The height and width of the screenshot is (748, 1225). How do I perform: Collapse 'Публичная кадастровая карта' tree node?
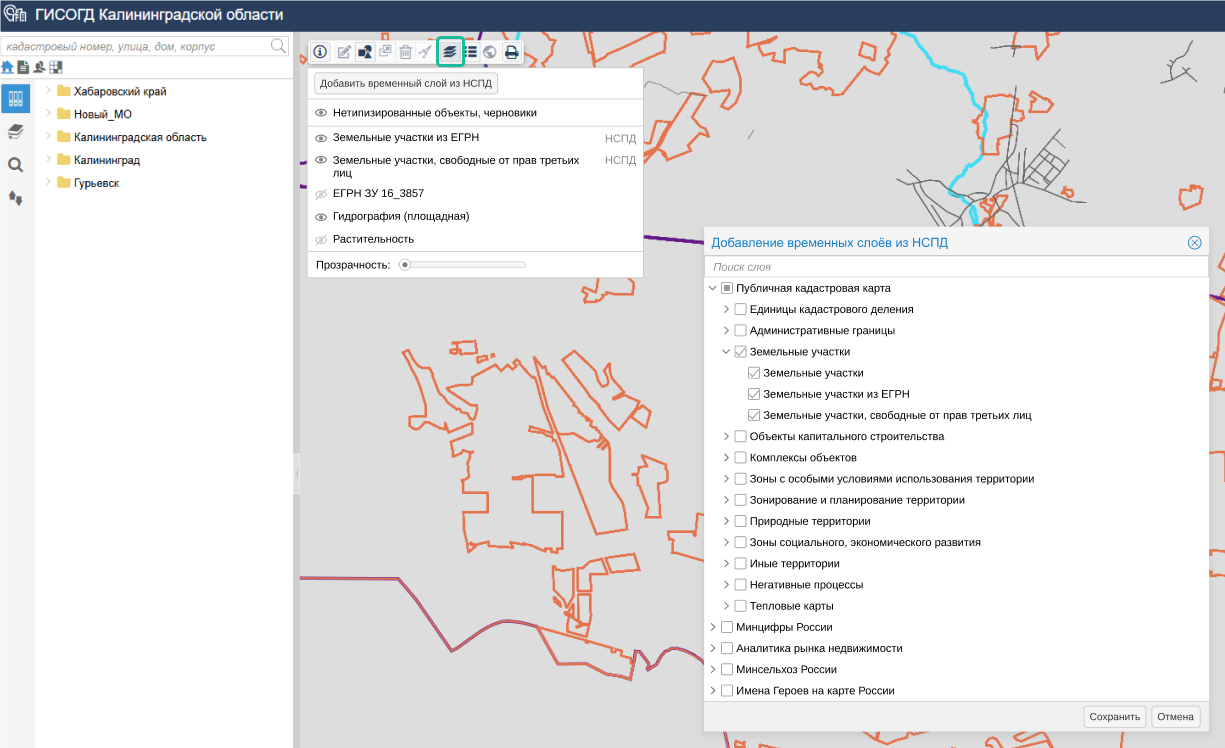click(713, 288)
